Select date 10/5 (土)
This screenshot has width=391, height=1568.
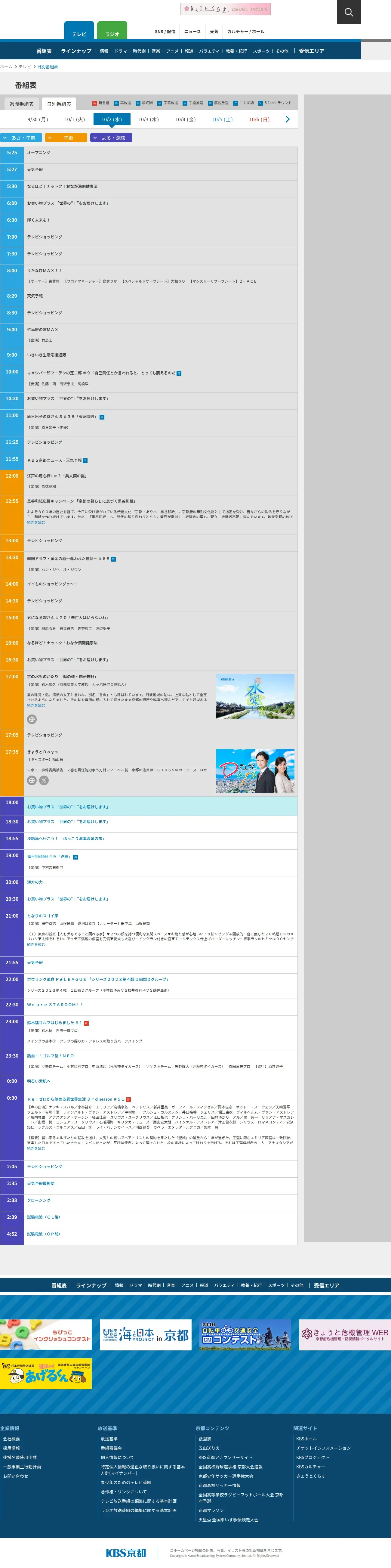(x=223, y=119)
